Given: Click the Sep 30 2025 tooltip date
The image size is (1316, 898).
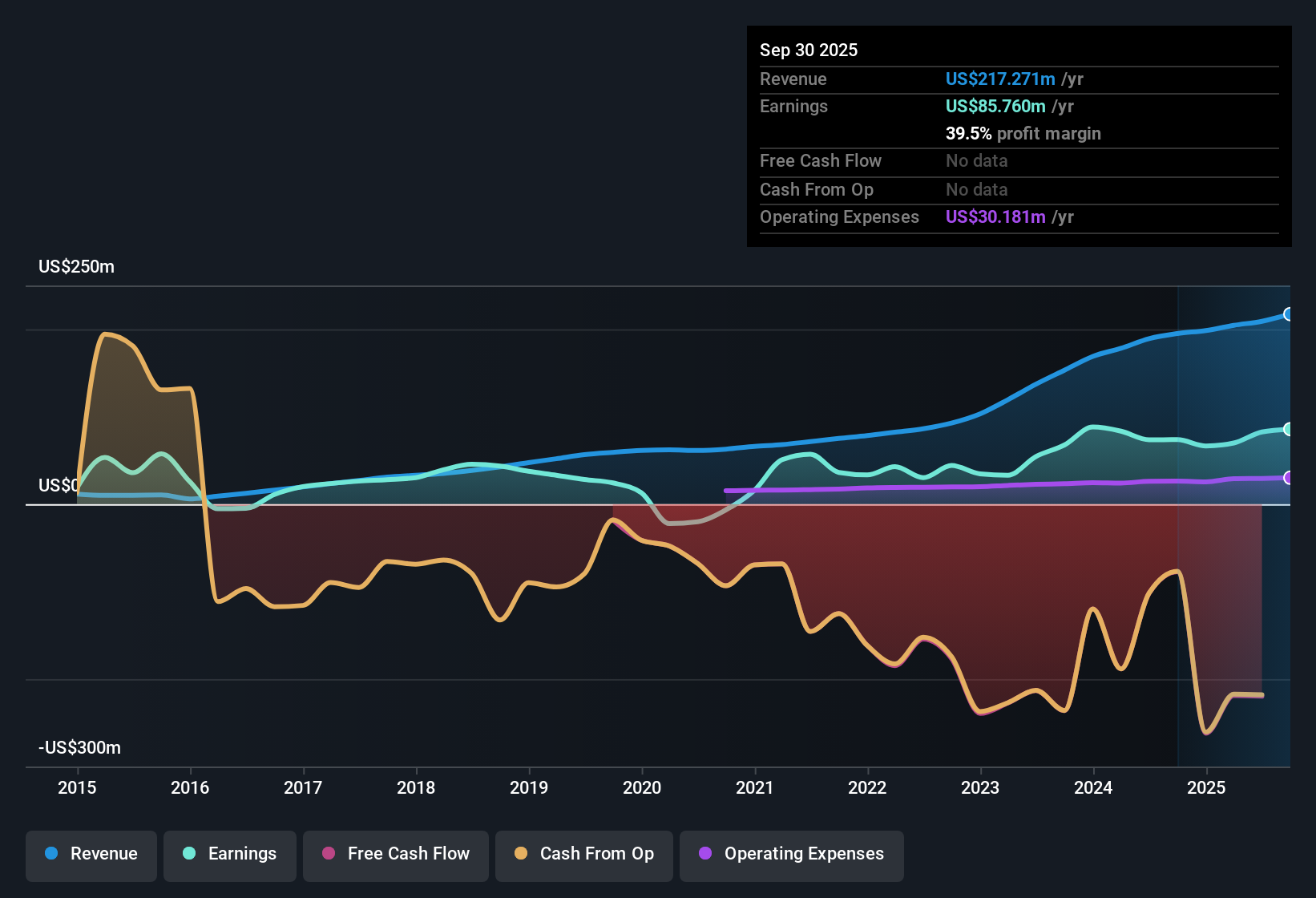Looking at the screenshot, I should [x=809, y=51].
